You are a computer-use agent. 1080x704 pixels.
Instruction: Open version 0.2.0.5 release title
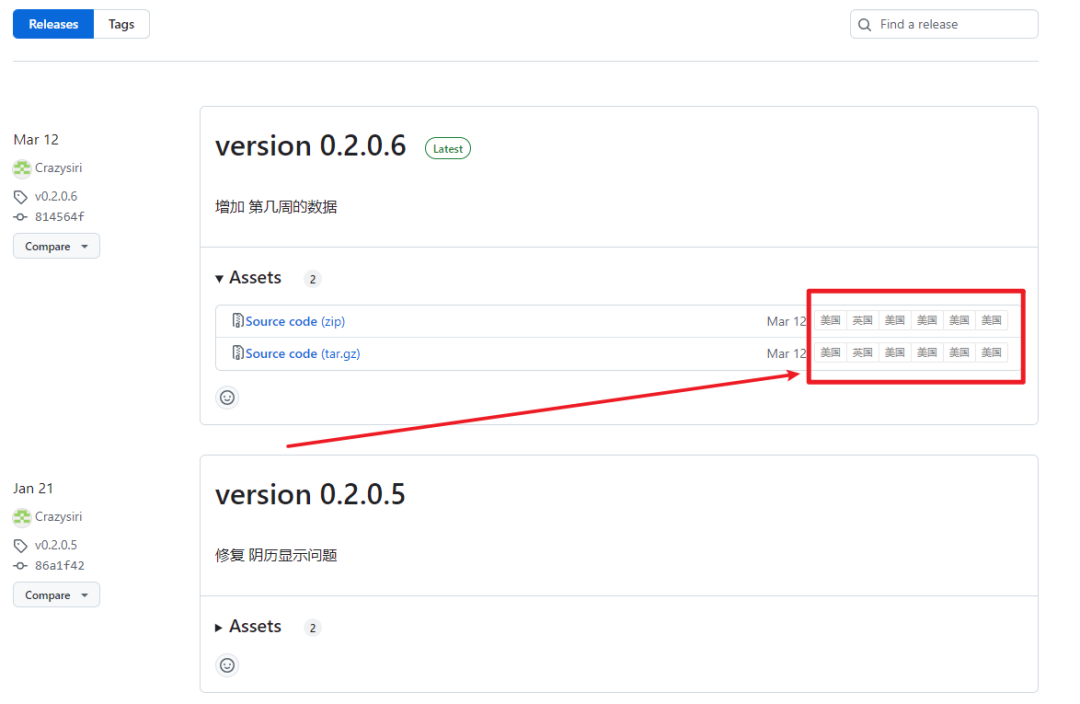pos(310,494)
